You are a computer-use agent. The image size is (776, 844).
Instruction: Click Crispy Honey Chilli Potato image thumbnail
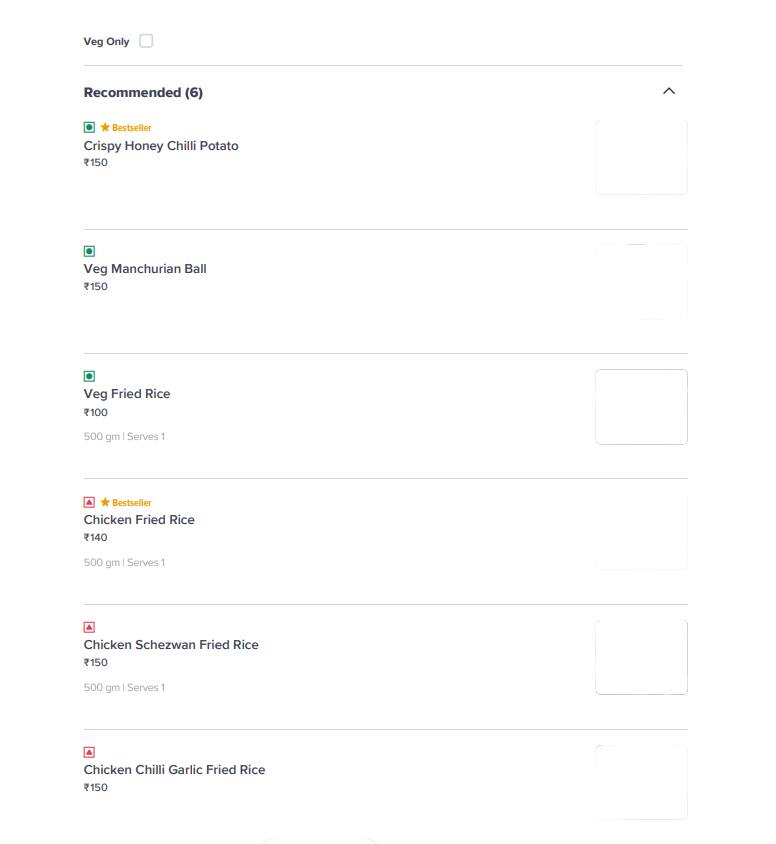(x=641, y=157)
